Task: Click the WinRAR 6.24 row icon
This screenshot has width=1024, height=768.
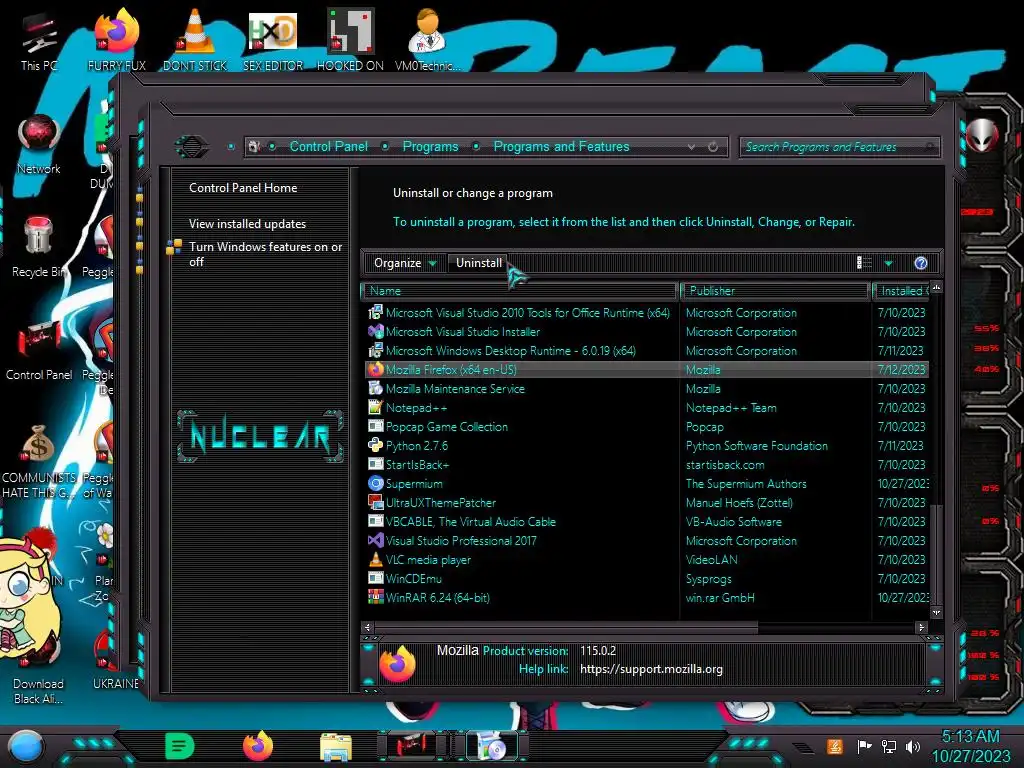Action: point(376,598)
